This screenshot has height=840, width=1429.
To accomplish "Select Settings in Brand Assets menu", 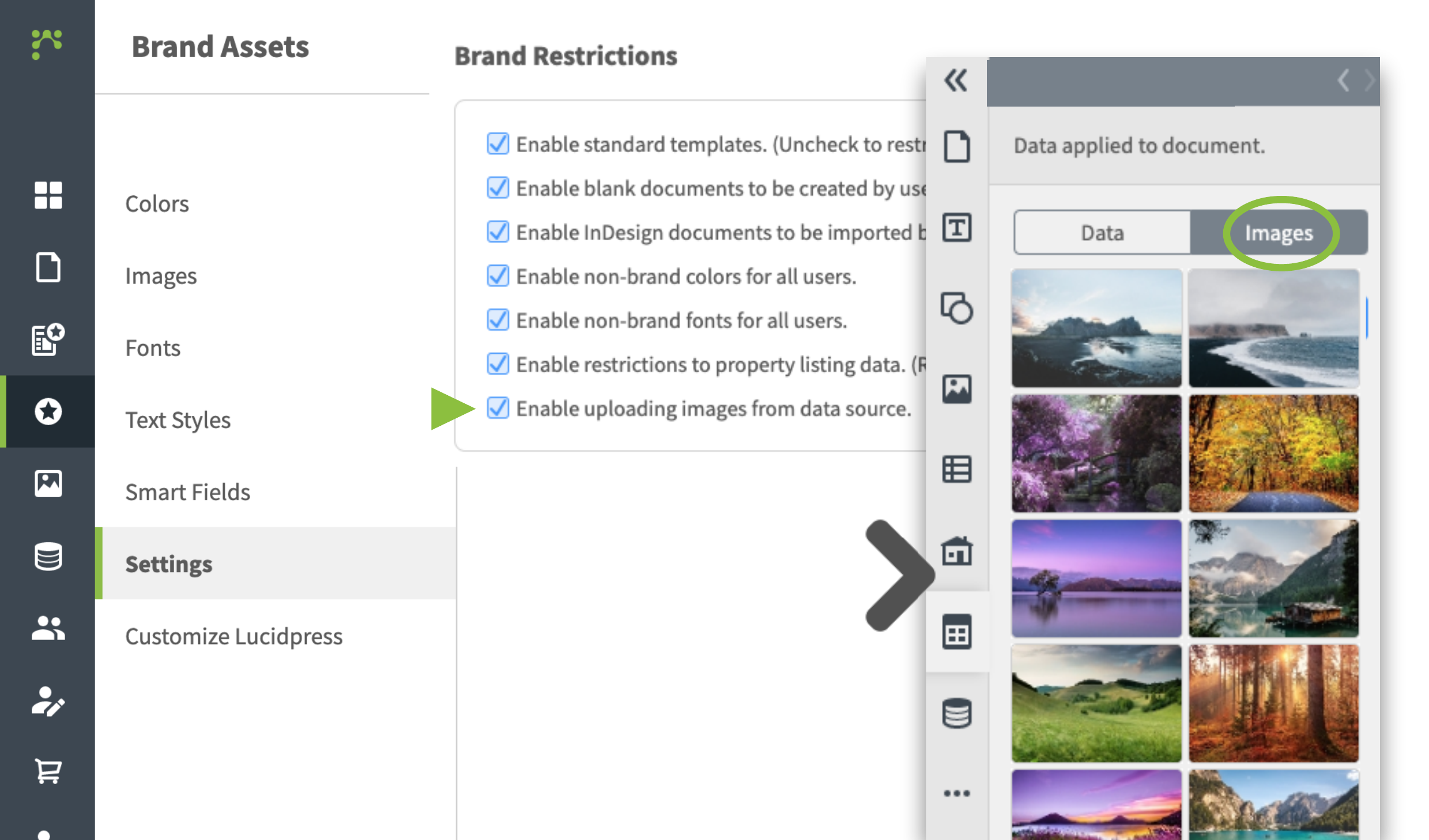I will point(276,563).
